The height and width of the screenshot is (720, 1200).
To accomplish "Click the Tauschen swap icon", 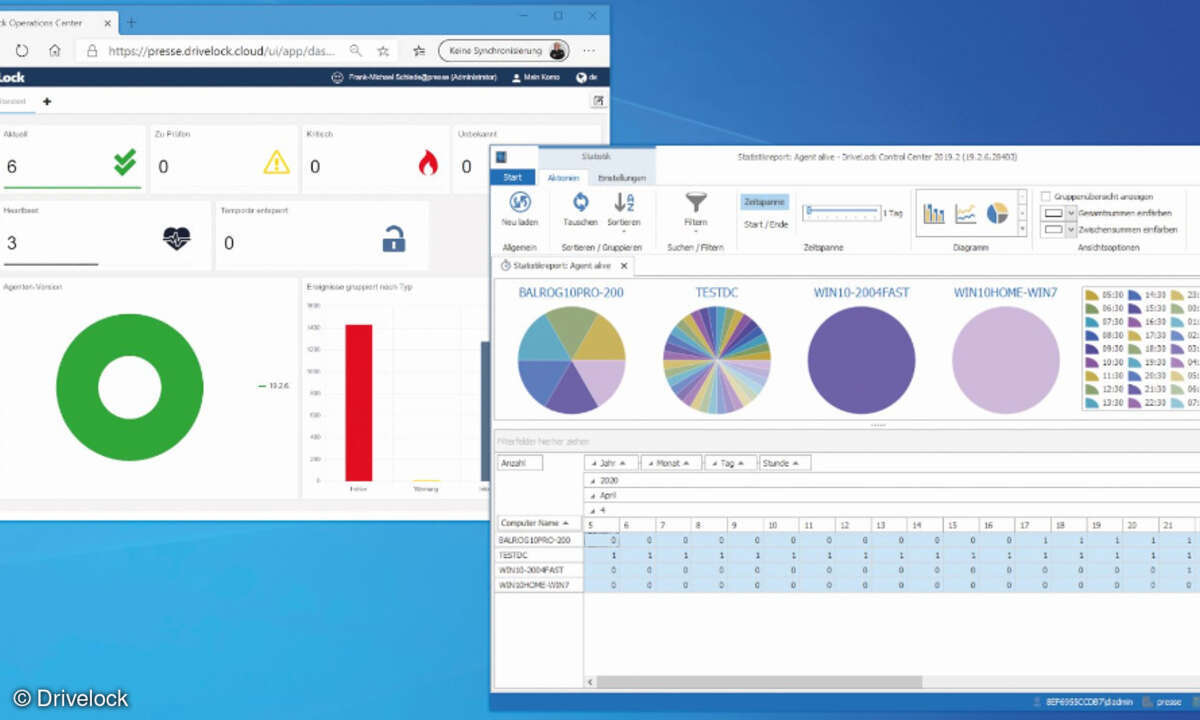I will tap(580, 202).
